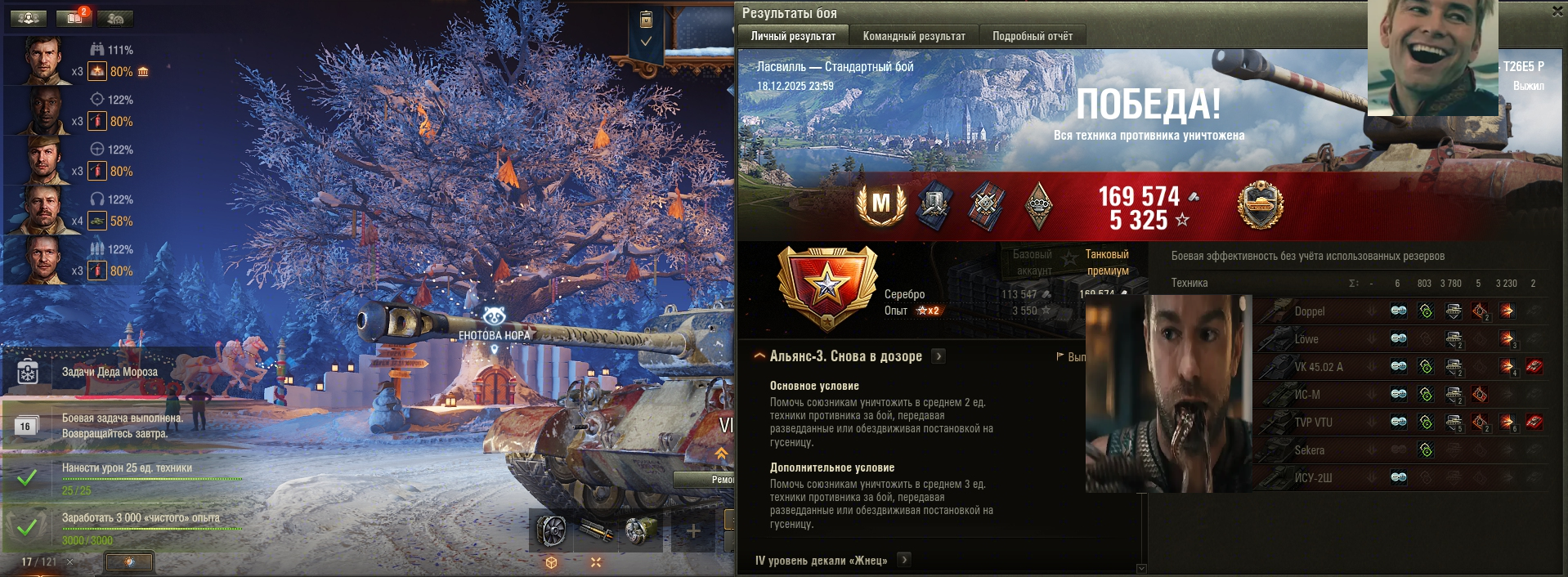Open the crew book icon with notification badge
The height and width of the screenshot is (577, 1568).
click(74, 17)
